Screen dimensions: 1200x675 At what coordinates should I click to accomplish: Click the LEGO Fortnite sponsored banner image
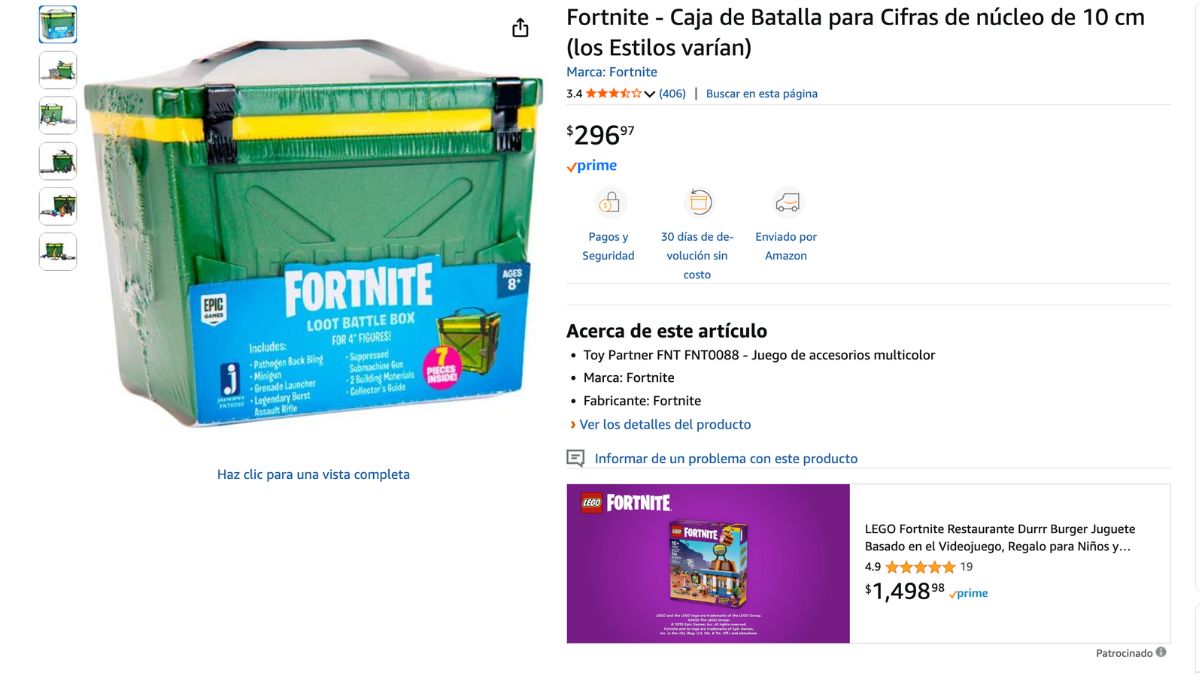coord(708,564)
